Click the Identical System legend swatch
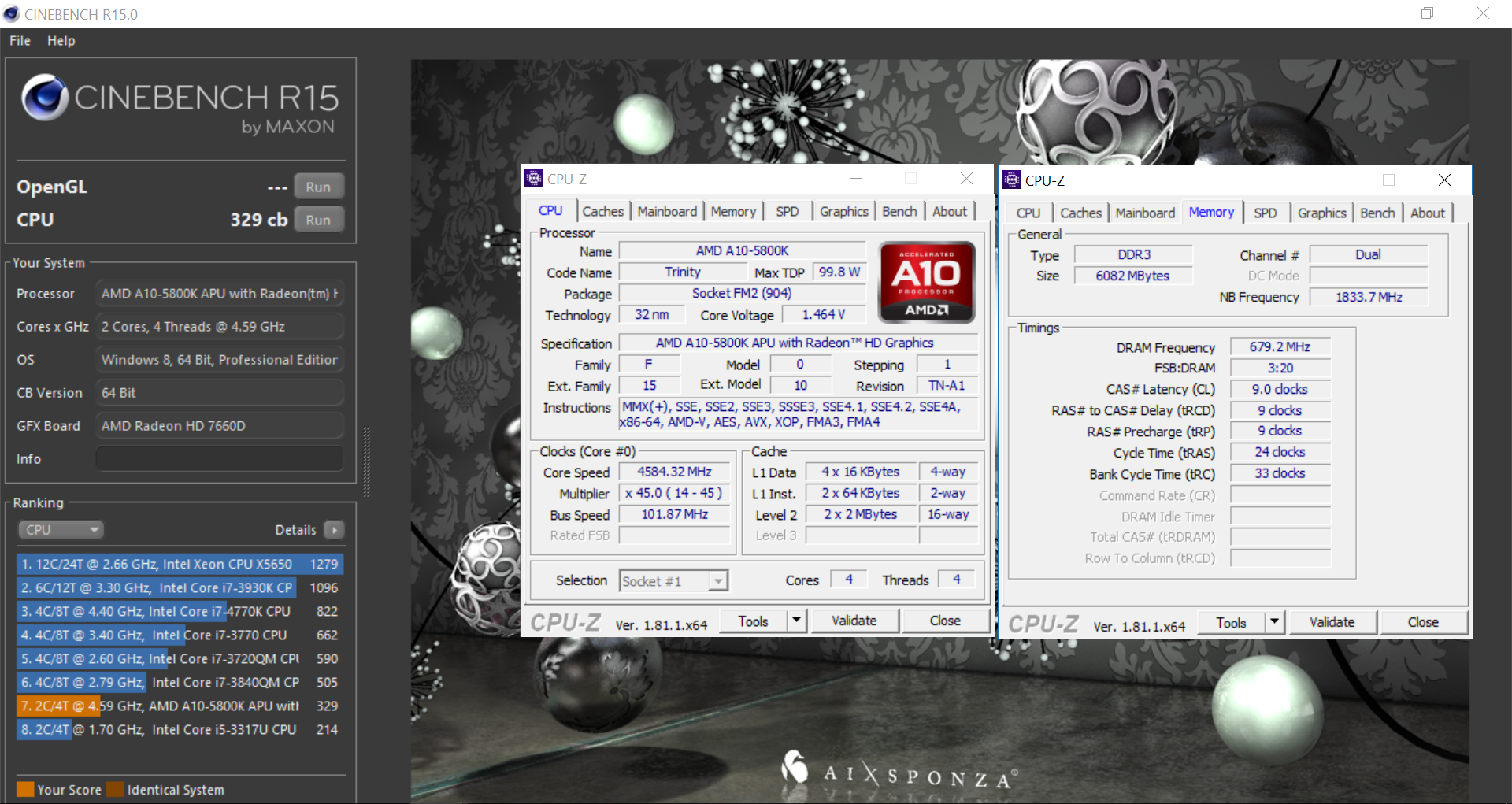 116,789
